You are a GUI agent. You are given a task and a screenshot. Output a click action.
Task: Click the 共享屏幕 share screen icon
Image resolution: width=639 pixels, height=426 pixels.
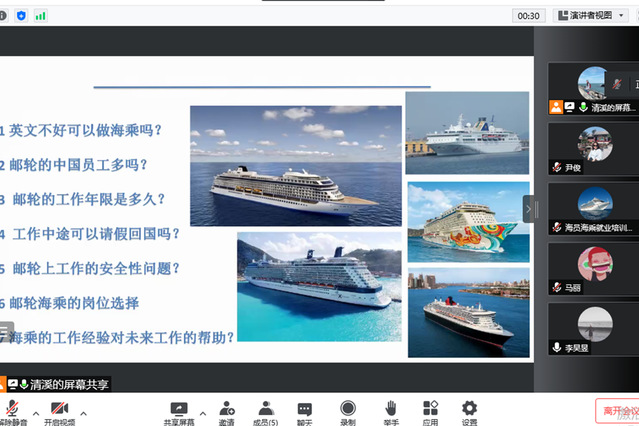[179, 410]
